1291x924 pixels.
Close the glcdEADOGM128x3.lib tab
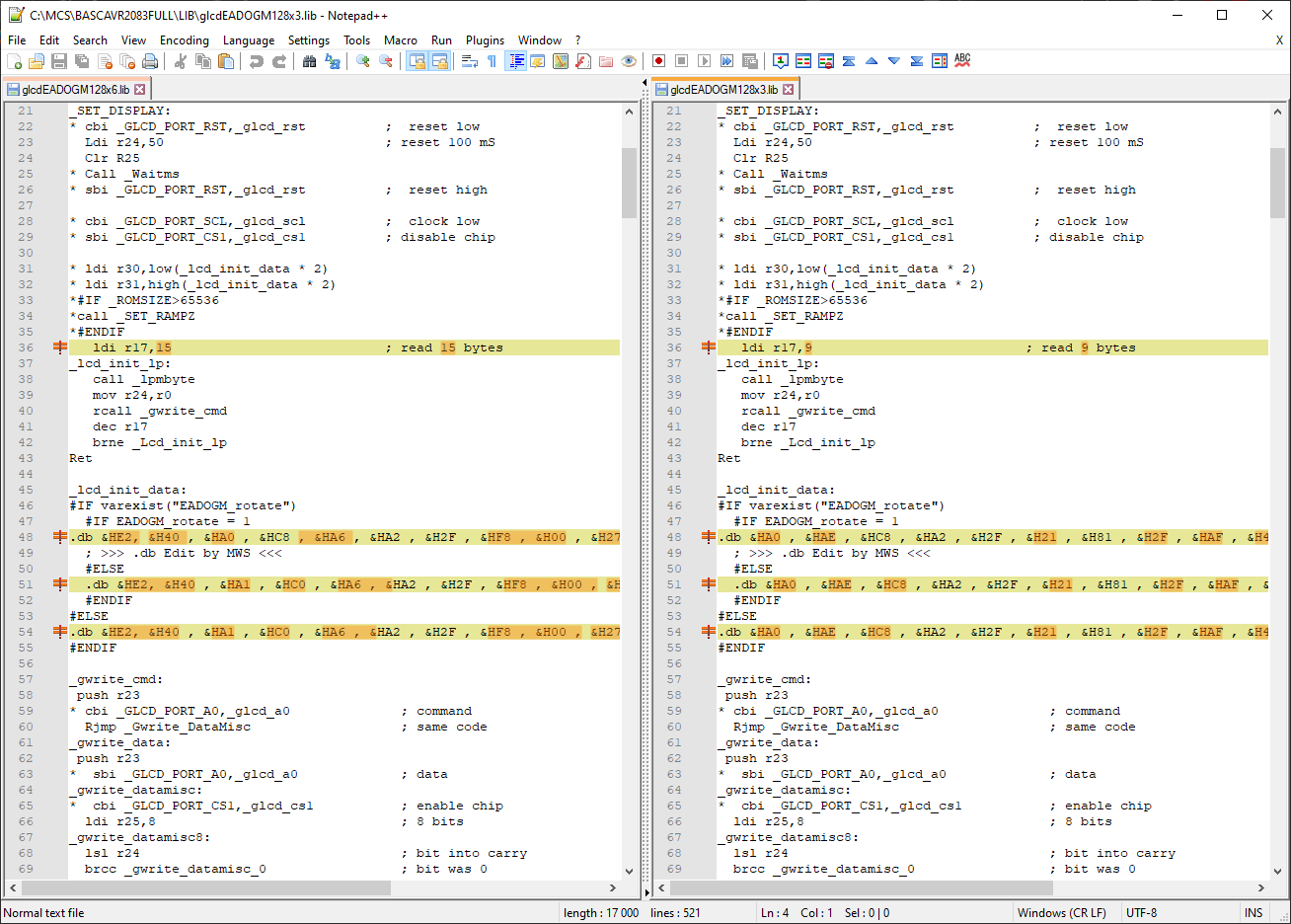click(x=789, y=90)
